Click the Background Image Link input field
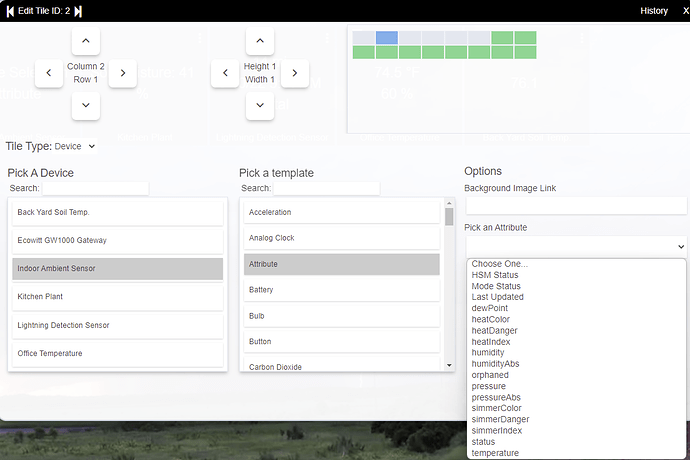This screenshot has height=460, width=690. point(576,205)
